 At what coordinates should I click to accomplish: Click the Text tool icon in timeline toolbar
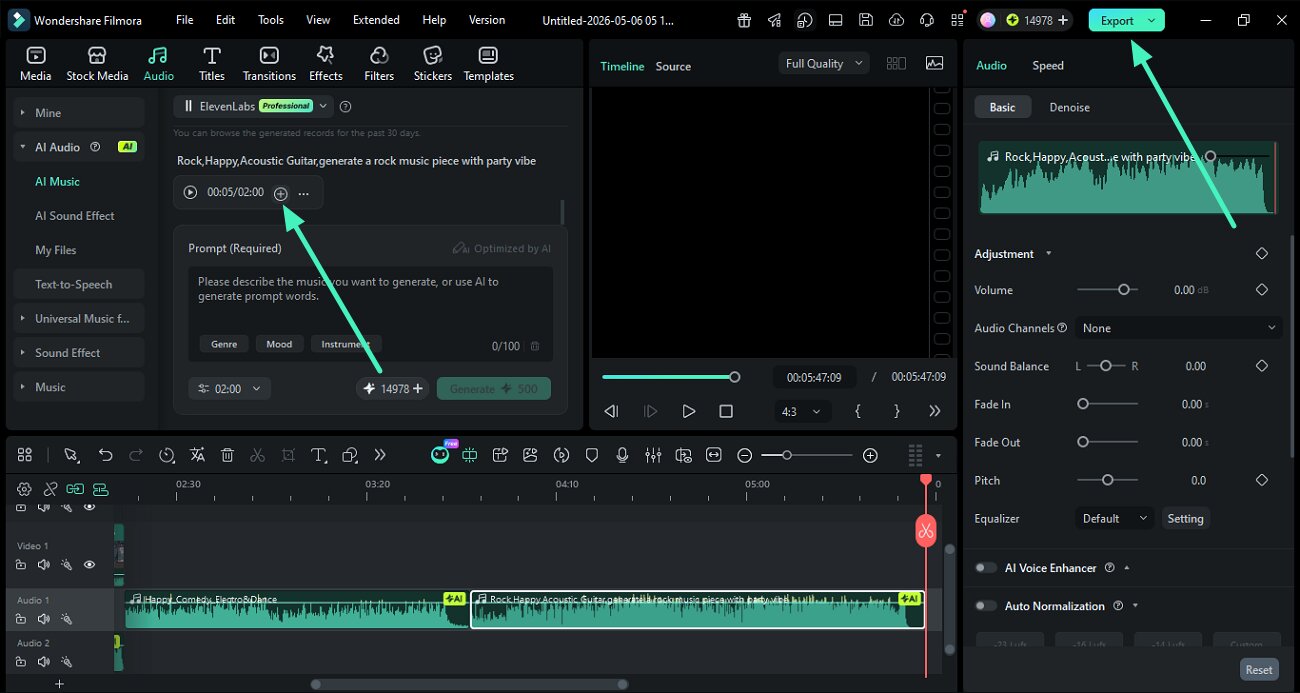click(x=319, y=455)
